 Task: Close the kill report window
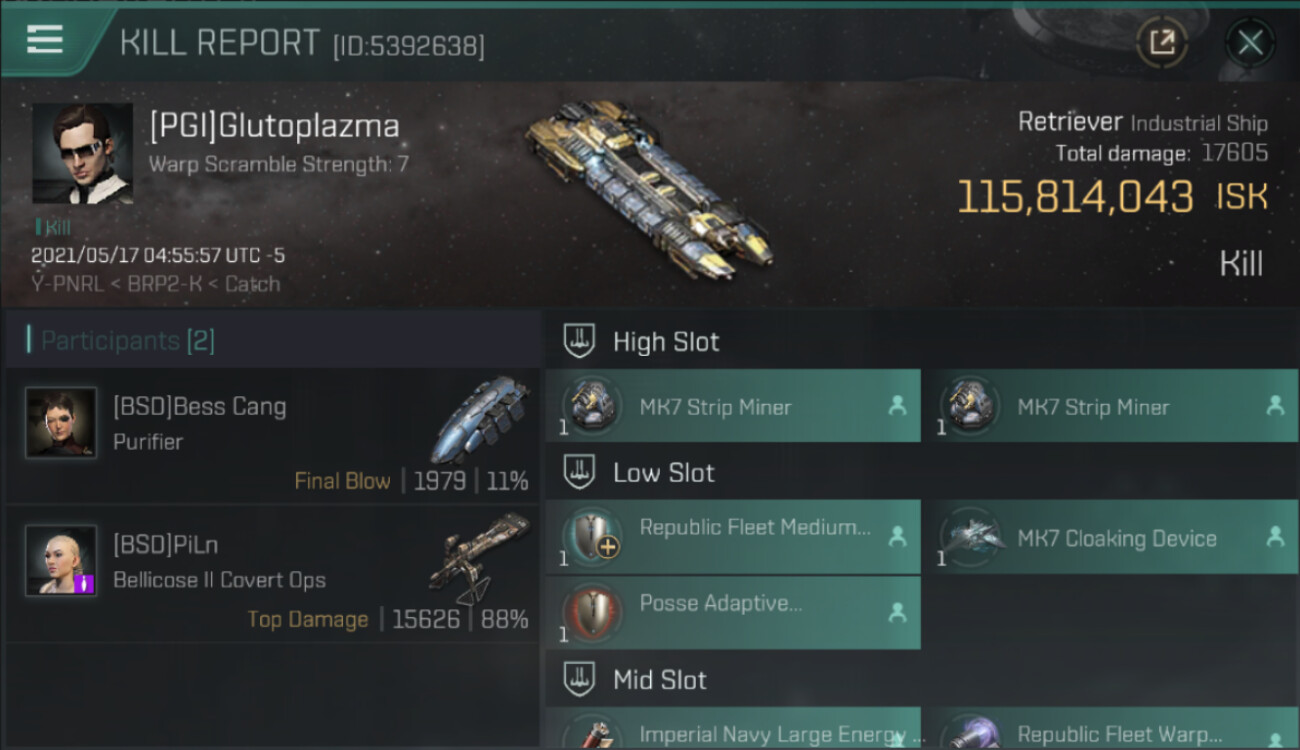(x=1250, y=43)
